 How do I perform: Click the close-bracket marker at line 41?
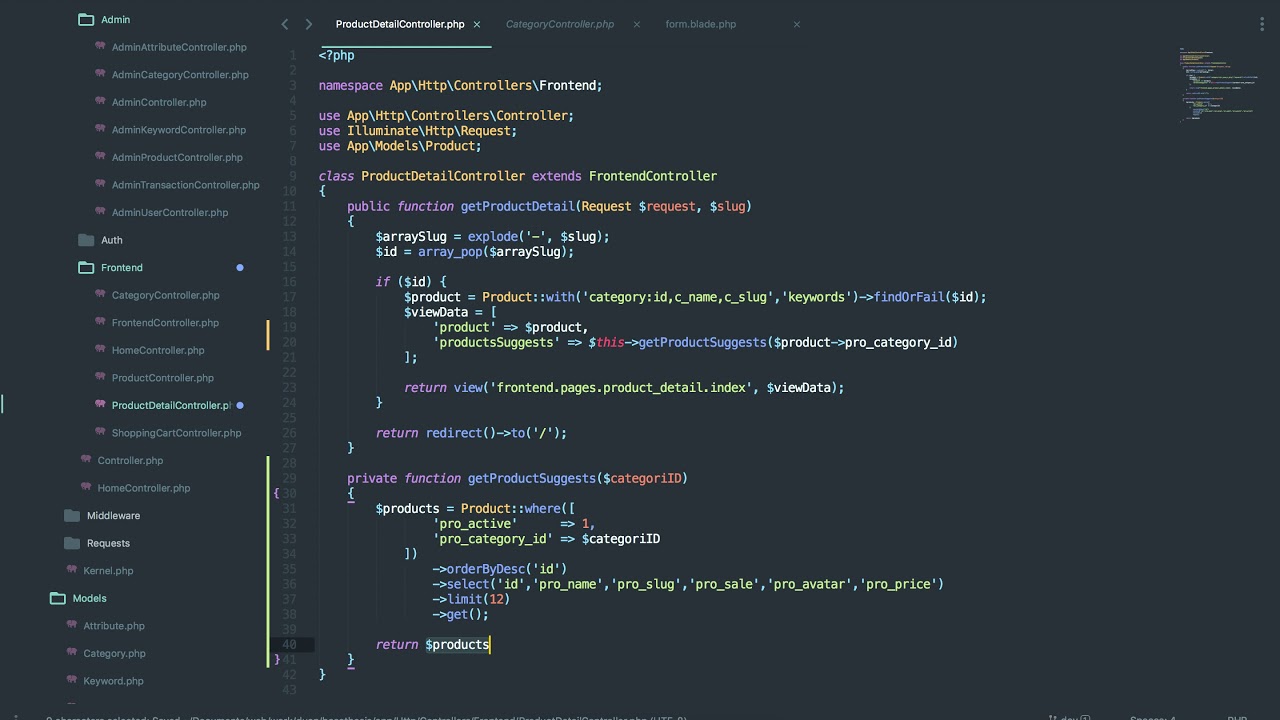pos(277,659)
